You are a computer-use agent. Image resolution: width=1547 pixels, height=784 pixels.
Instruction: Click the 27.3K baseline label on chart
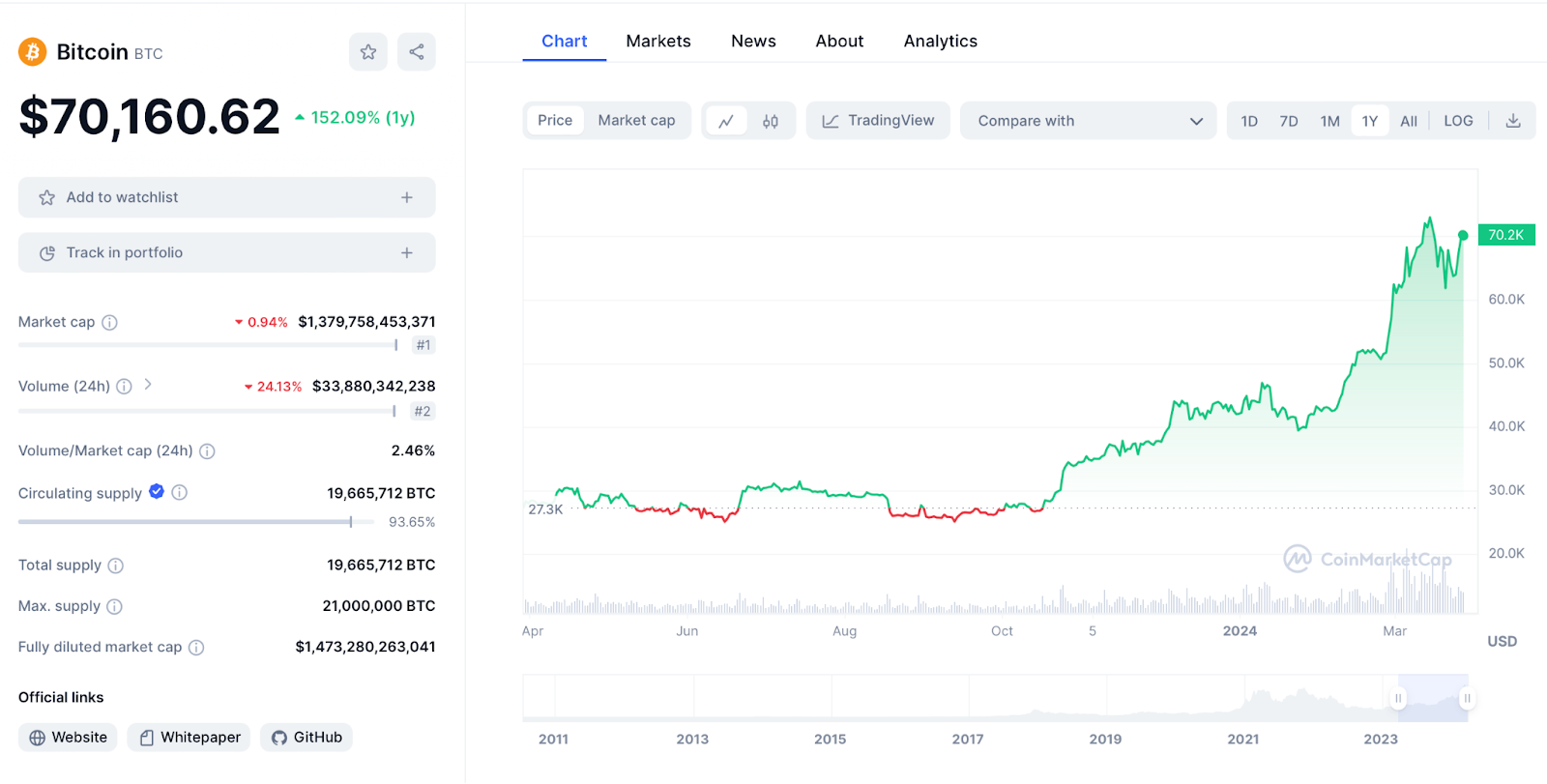(545, 509)
